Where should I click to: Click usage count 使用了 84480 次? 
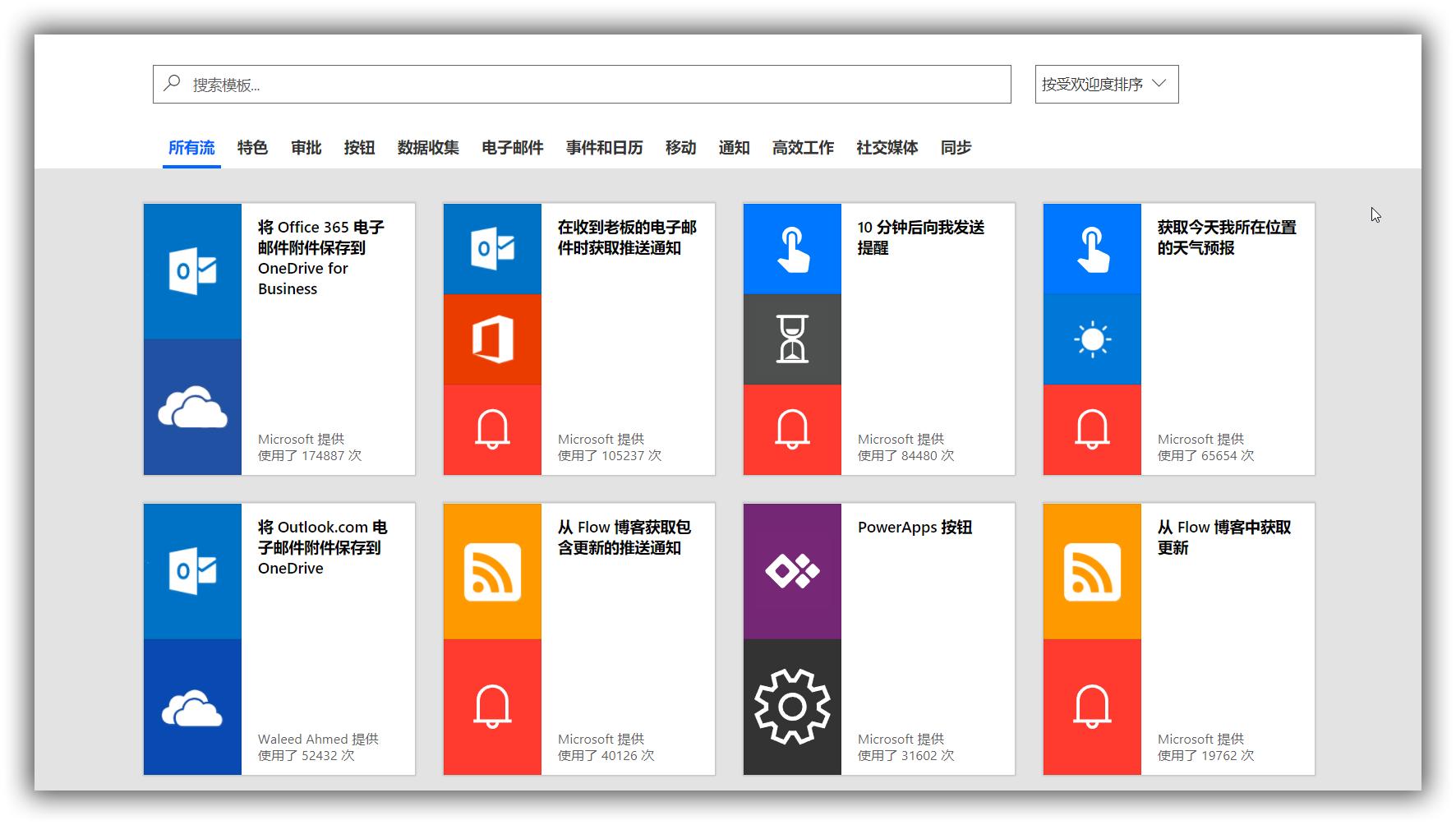906,455
